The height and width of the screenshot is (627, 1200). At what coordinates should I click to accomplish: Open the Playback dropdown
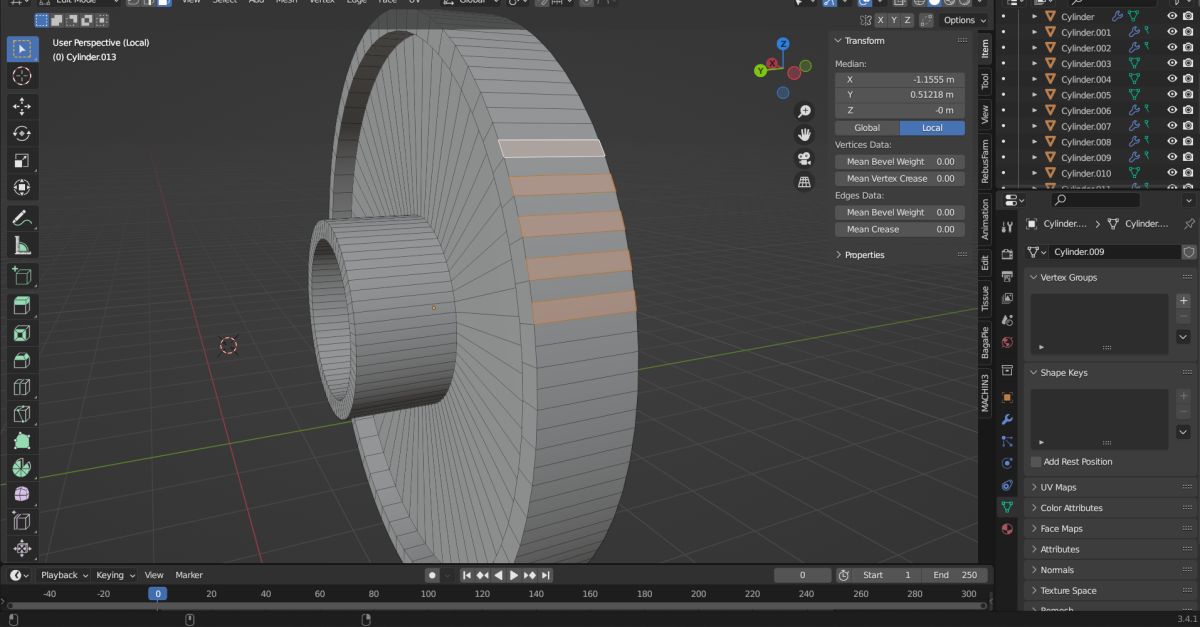tap(64, 575)
